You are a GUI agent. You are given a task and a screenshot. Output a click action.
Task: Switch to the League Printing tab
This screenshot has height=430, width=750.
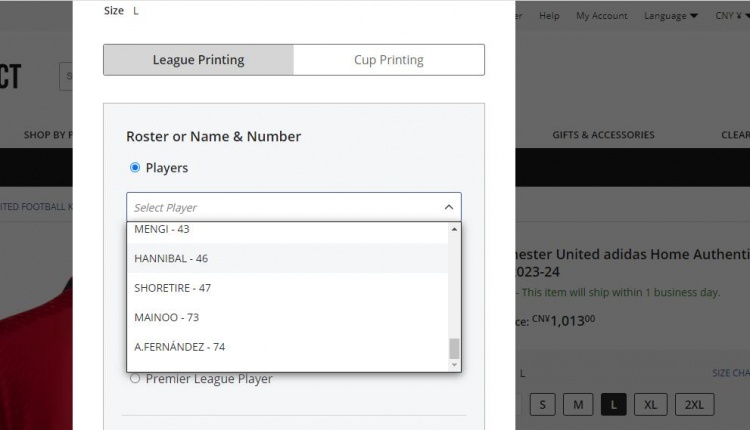coord(199,60)
